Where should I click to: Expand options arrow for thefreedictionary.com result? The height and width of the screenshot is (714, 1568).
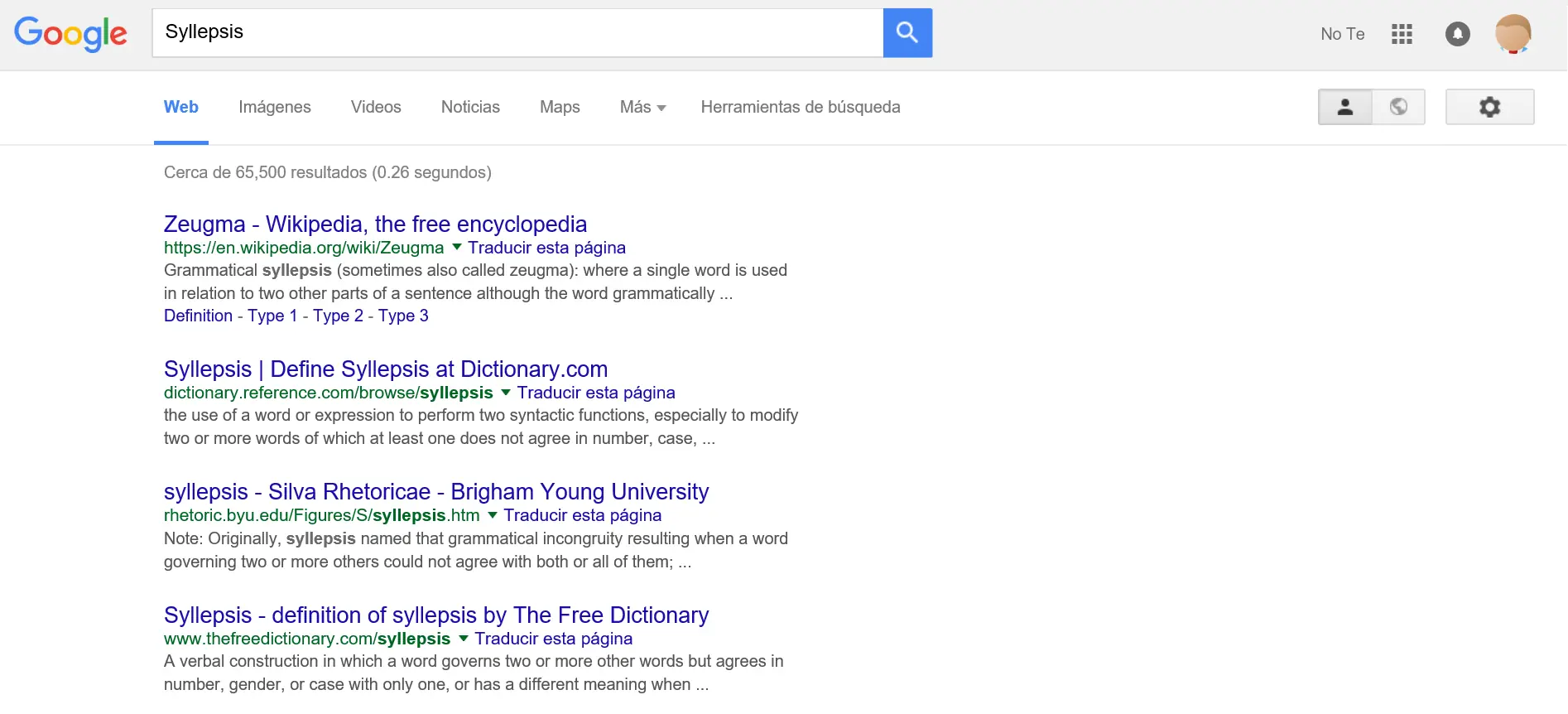[x=464, y=638]
